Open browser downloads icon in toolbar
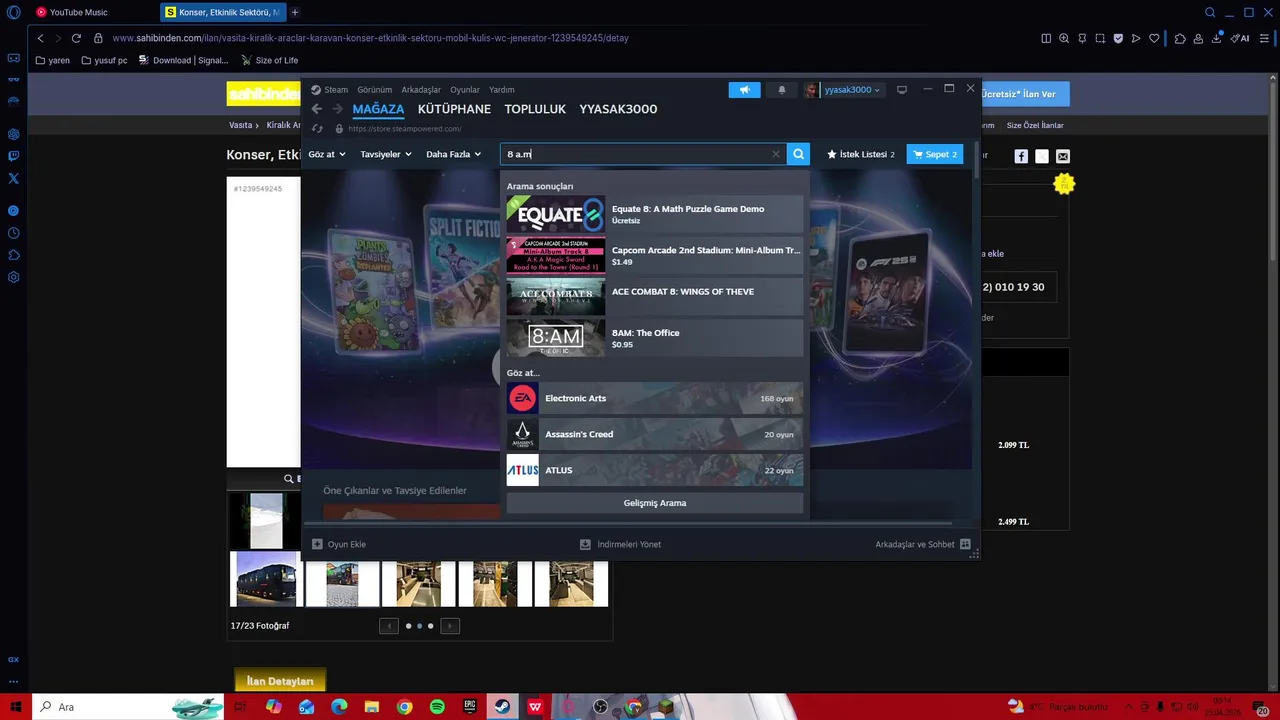This screenshot has width=1280, height=720. pos(1218,38)
